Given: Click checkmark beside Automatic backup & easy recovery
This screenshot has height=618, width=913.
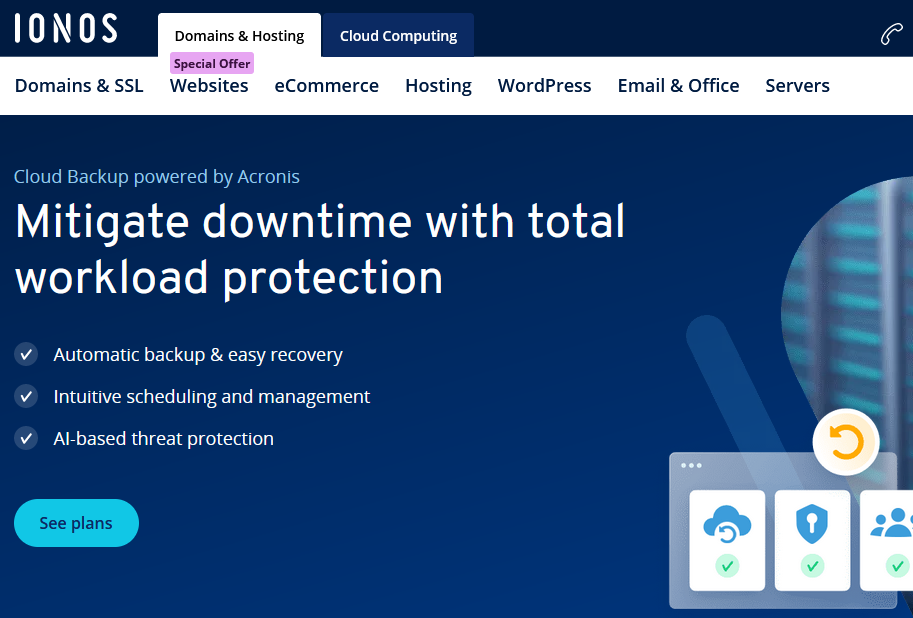Looking at the screenshot, I should coord(26,354).
